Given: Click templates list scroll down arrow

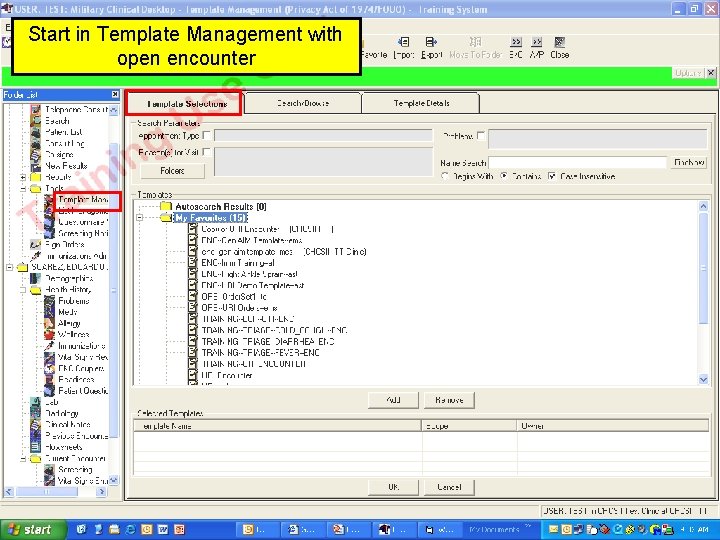Looking at the screenshot, I should click(703, 379).
